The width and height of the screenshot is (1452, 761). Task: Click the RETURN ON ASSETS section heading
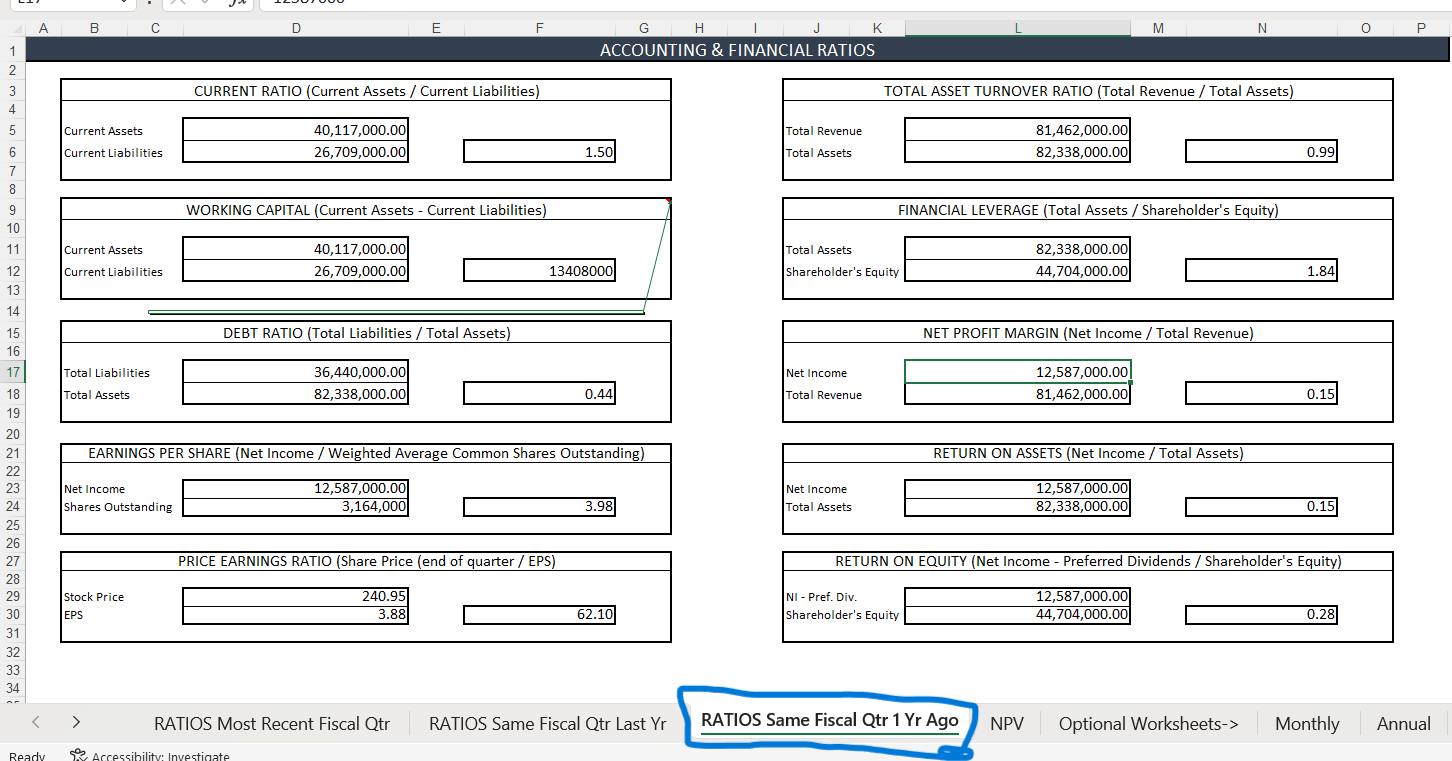(1088, 453)
